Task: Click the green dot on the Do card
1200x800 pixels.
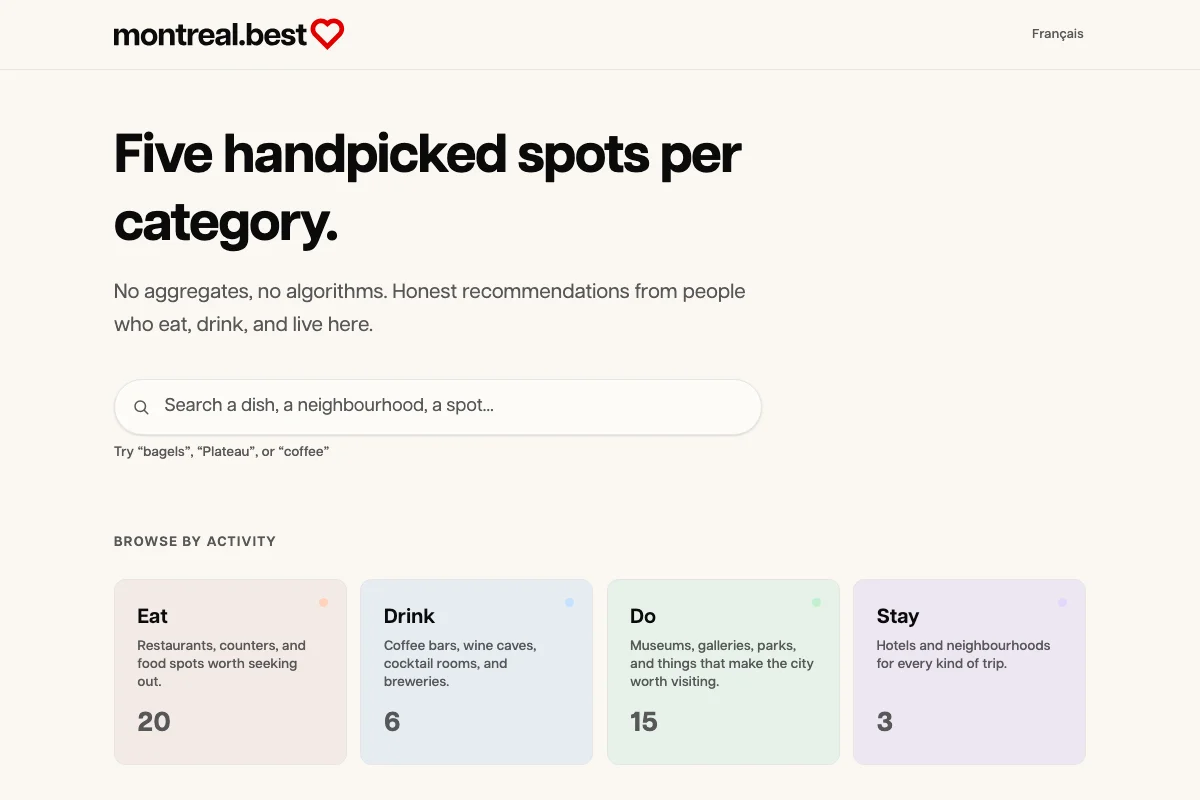Action: [x=816, y=602]
